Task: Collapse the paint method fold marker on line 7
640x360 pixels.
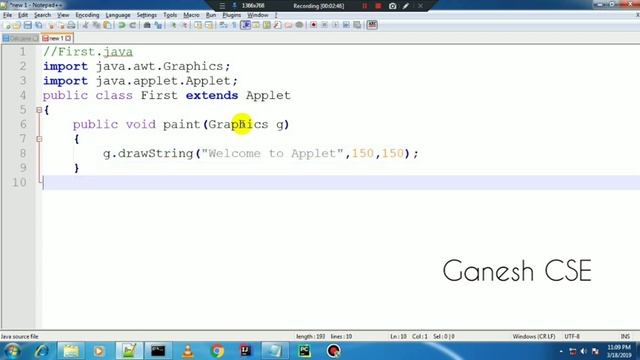Action: (39, 139)
